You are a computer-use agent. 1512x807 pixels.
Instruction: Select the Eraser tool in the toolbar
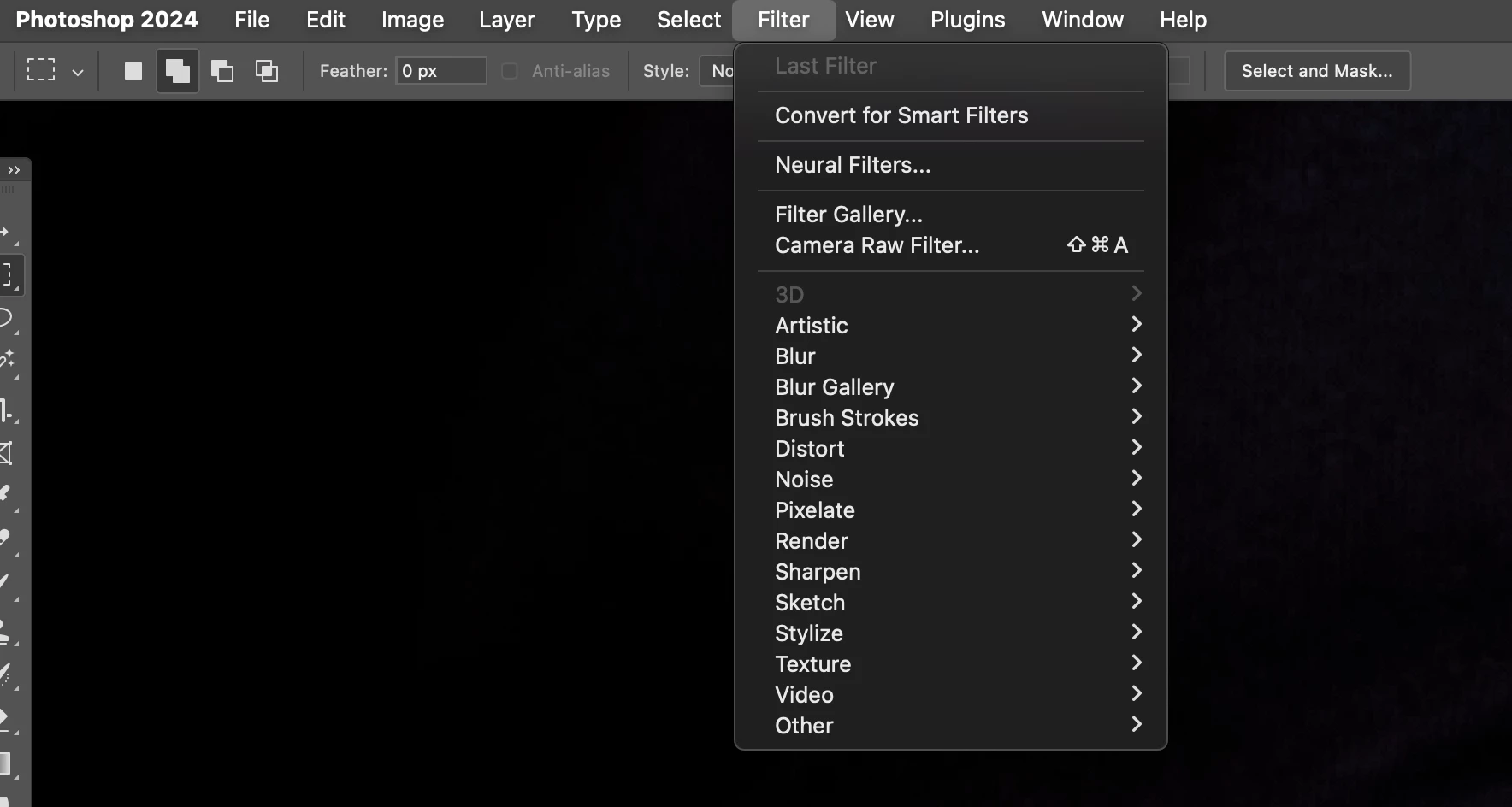tap(7, 719)
